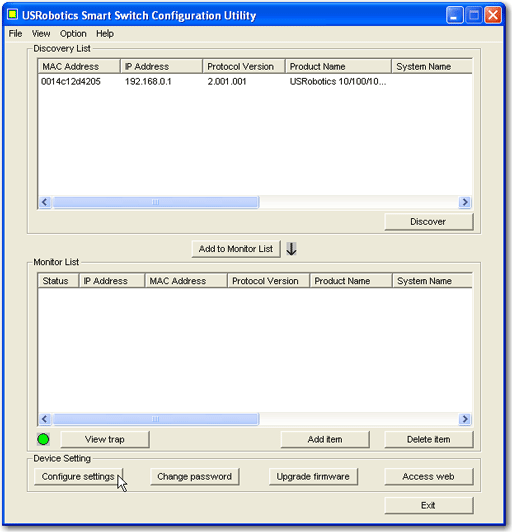
Task: Click Change password button
Action: pos(195,477)
